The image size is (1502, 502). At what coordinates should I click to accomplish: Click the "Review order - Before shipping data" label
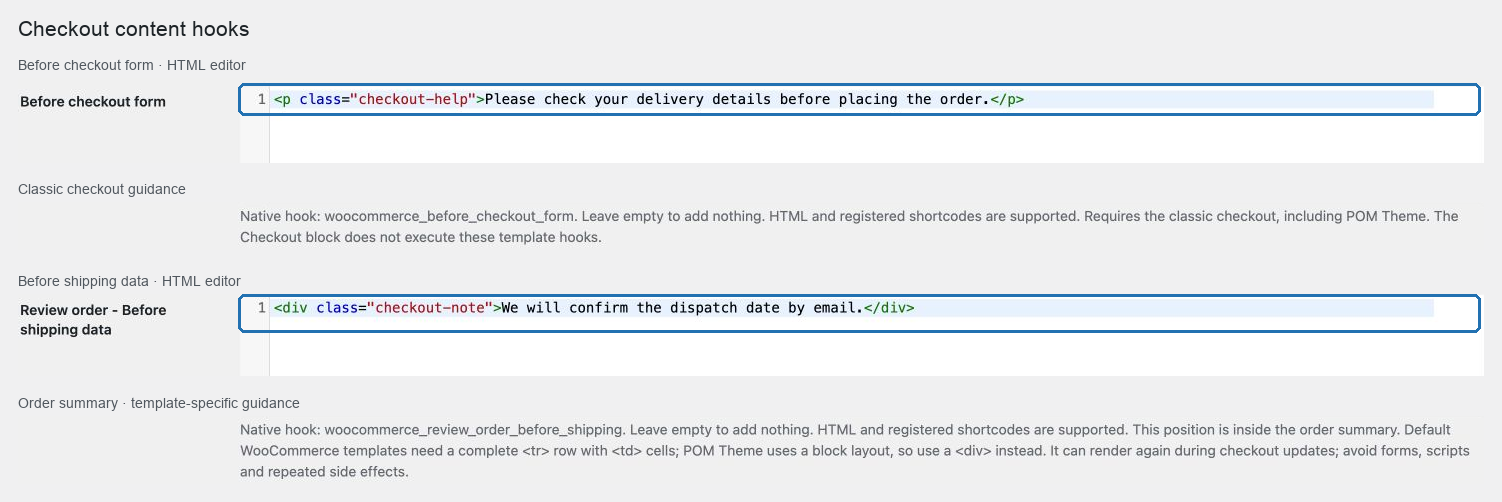pyautogui.click(x=93, y=319)
